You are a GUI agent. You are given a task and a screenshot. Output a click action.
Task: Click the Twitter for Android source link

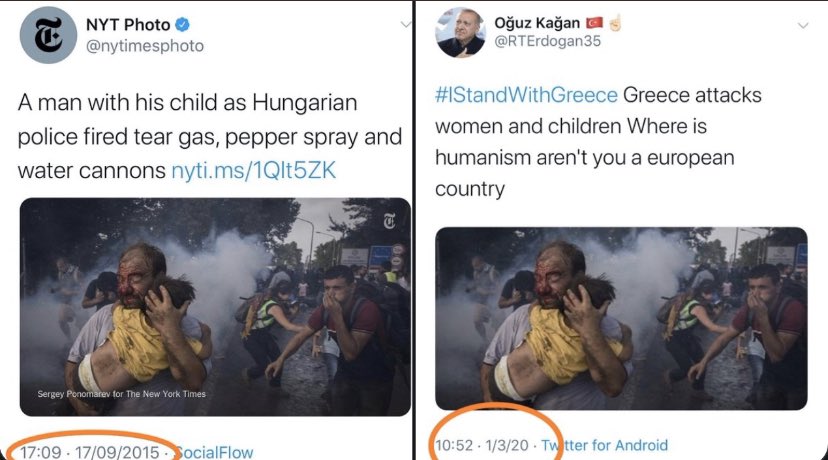(605, 445)
